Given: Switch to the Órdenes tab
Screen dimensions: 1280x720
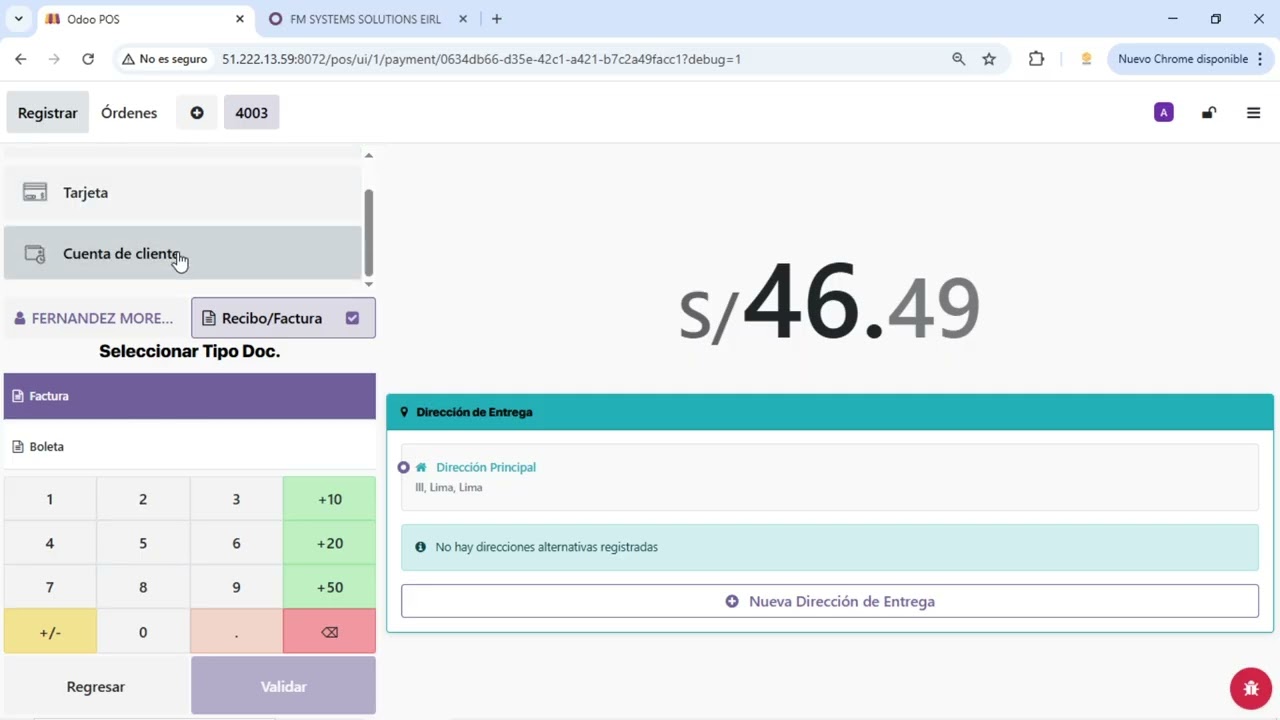Looking at the screenshot, I should [129, 113].
